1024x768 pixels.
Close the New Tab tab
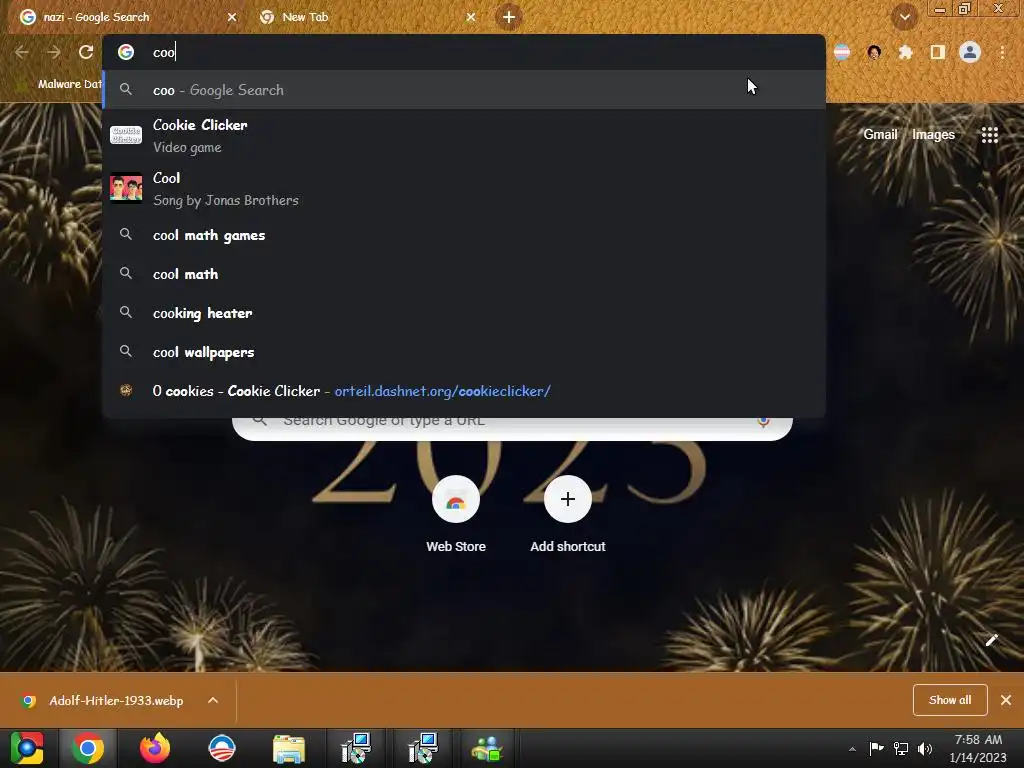[x=471, y=17]
